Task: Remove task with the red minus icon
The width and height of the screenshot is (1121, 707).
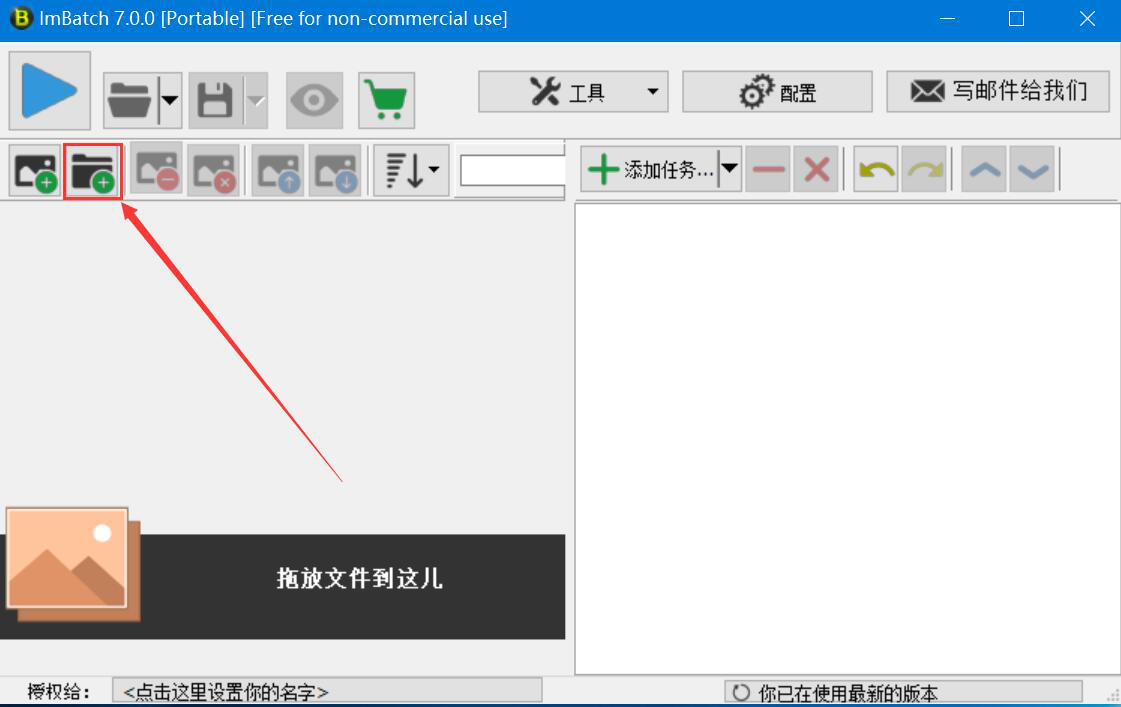Action: tap(768, 169)
